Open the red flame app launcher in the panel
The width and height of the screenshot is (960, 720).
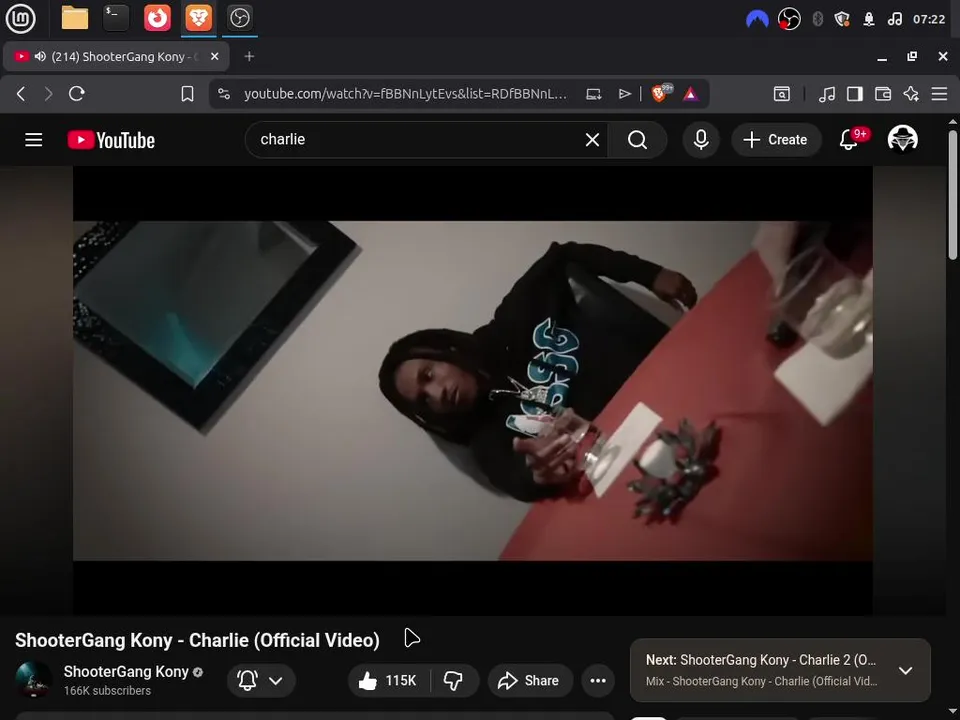157,18
